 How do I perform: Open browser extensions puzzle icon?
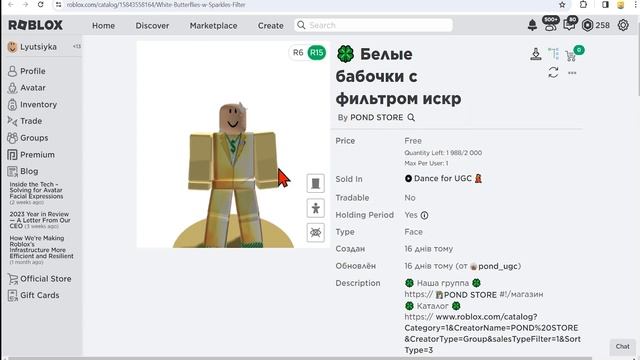point(583,4)
